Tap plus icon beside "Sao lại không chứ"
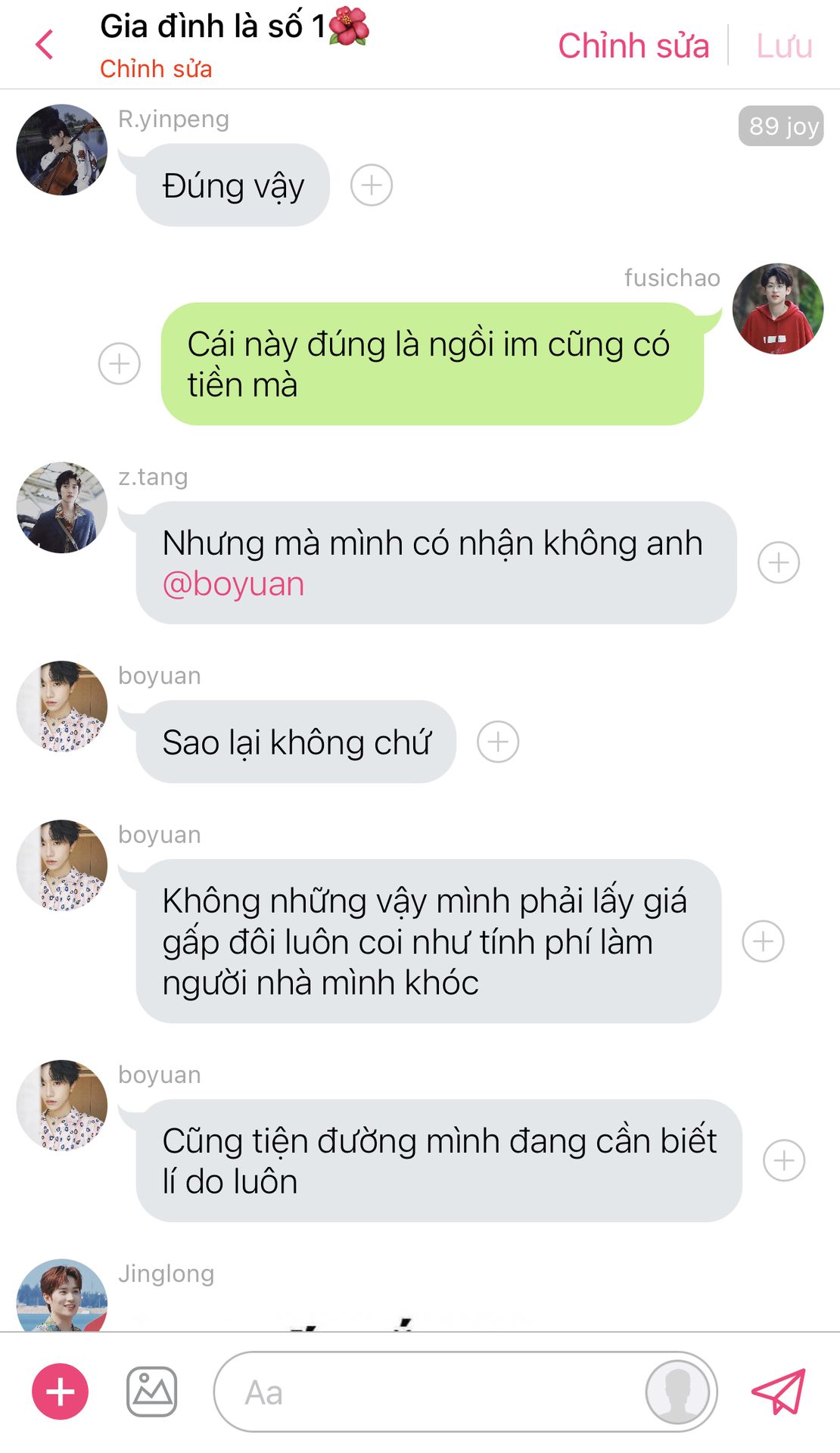Viewport: 840px width, 1453px height. [x=498, y=741]
